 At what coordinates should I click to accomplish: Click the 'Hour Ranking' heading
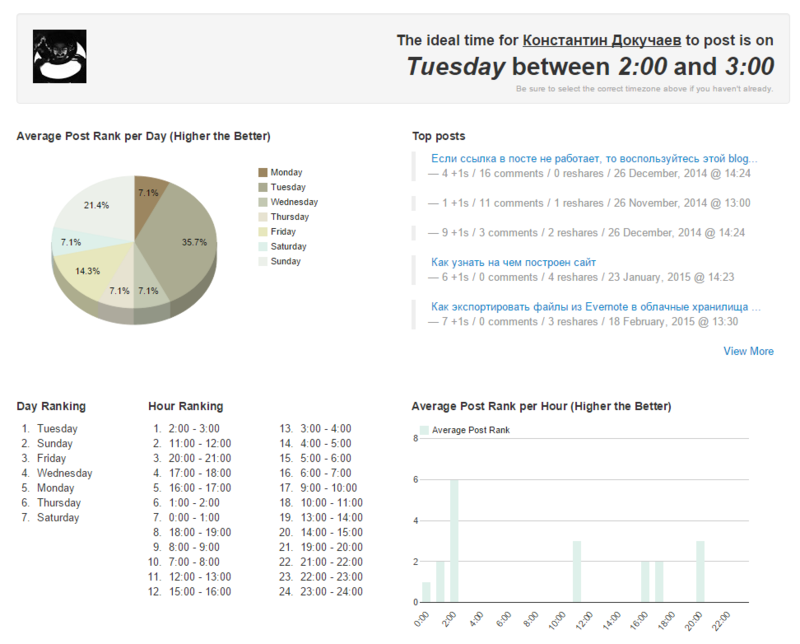point(186,406)
